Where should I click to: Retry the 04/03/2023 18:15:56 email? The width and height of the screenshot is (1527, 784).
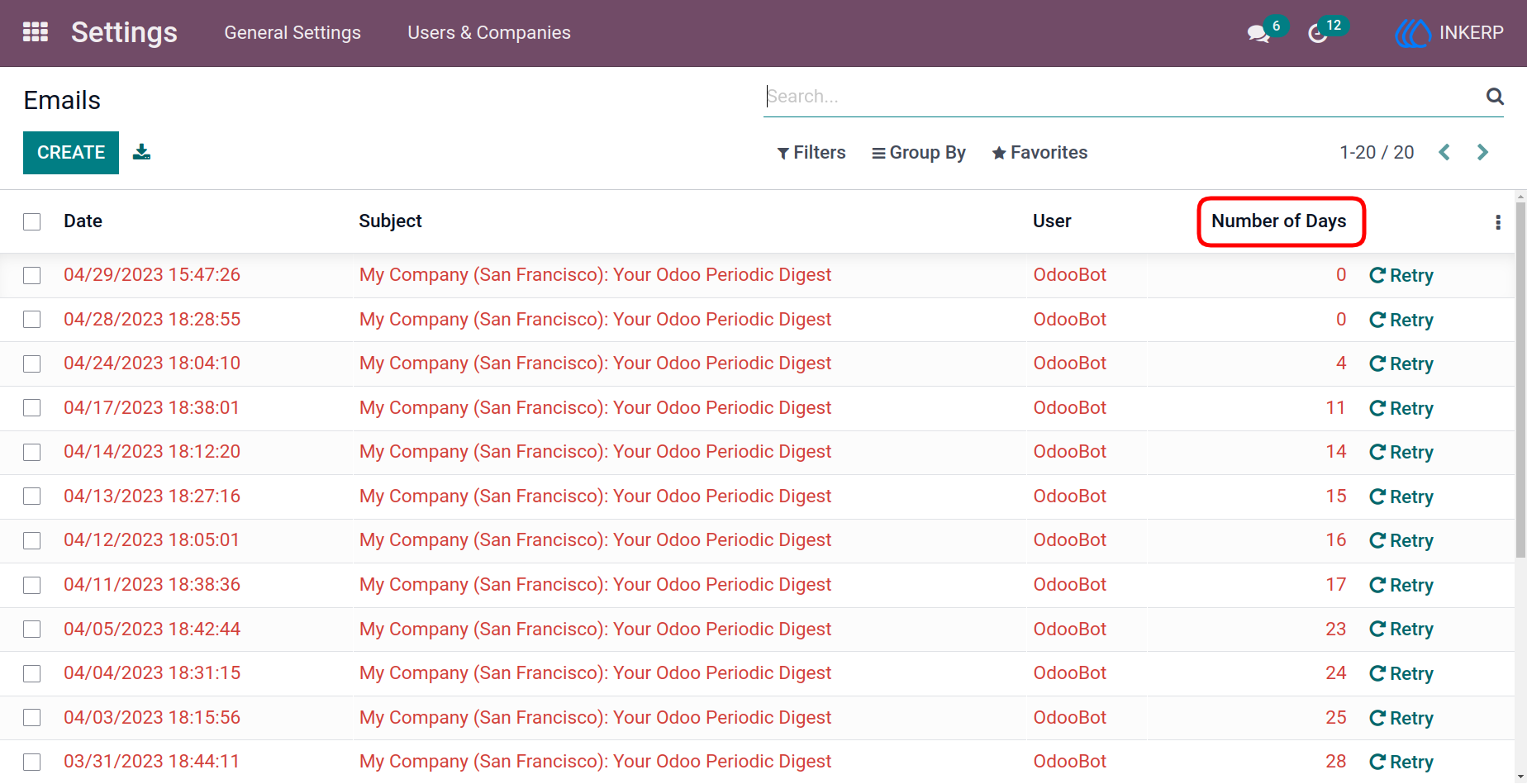point(1401,718)
